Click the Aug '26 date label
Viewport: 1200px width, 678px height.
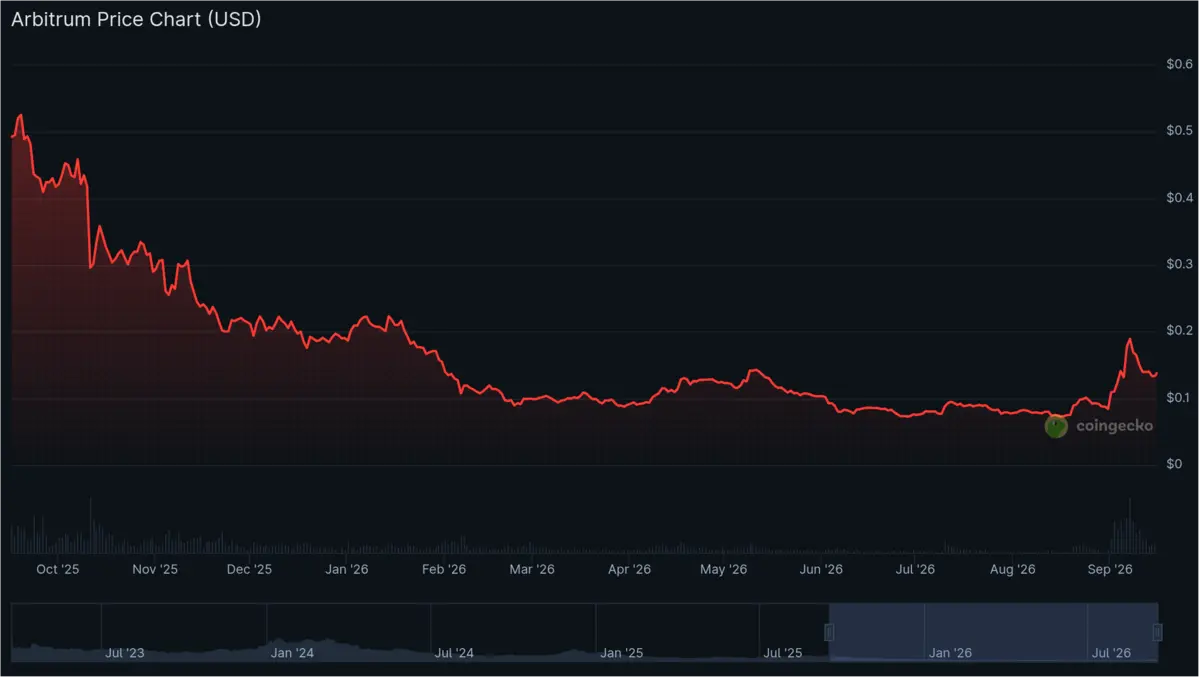(1012, 569)
